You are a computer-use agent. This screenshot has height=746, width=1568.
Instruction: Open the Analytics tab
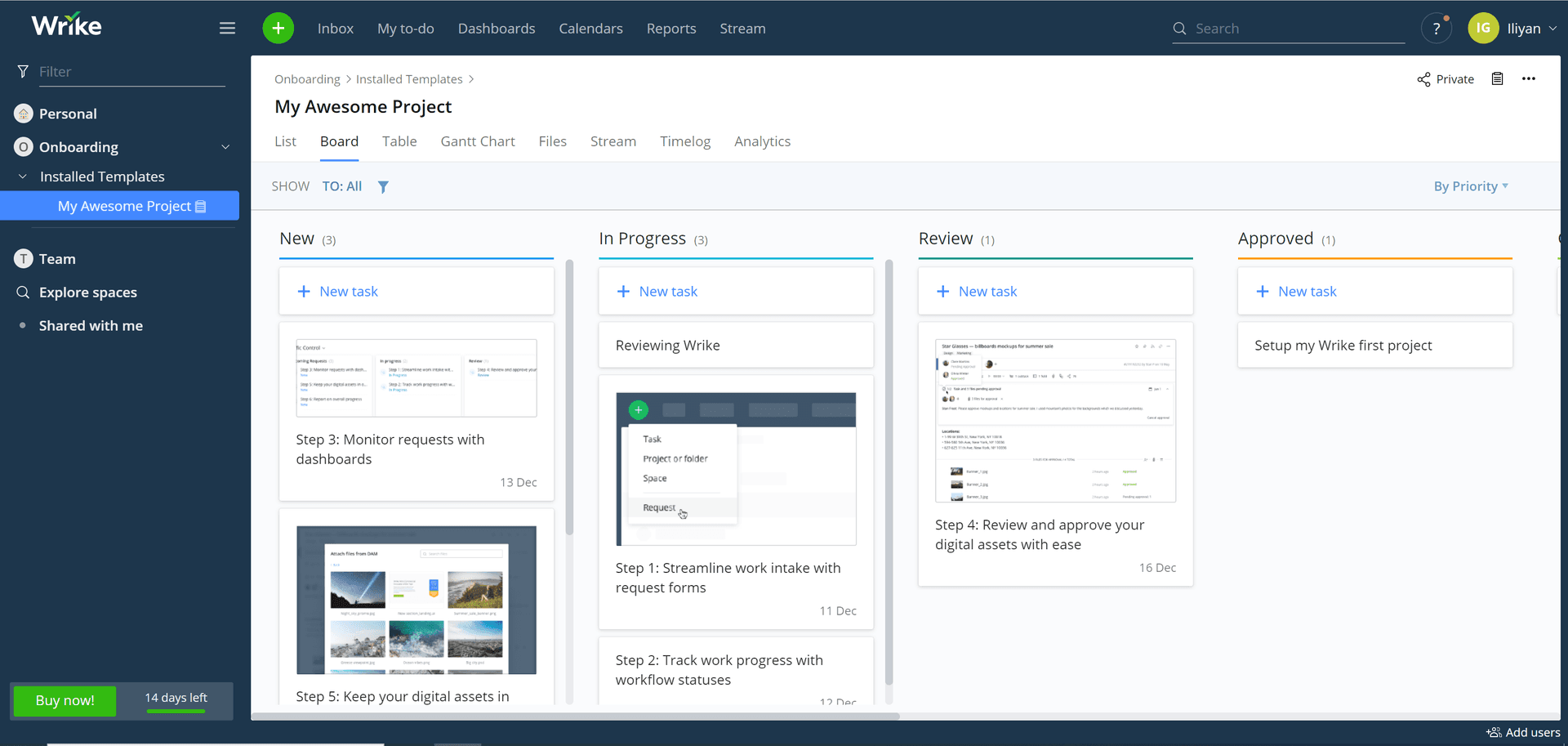coord(762,141)
